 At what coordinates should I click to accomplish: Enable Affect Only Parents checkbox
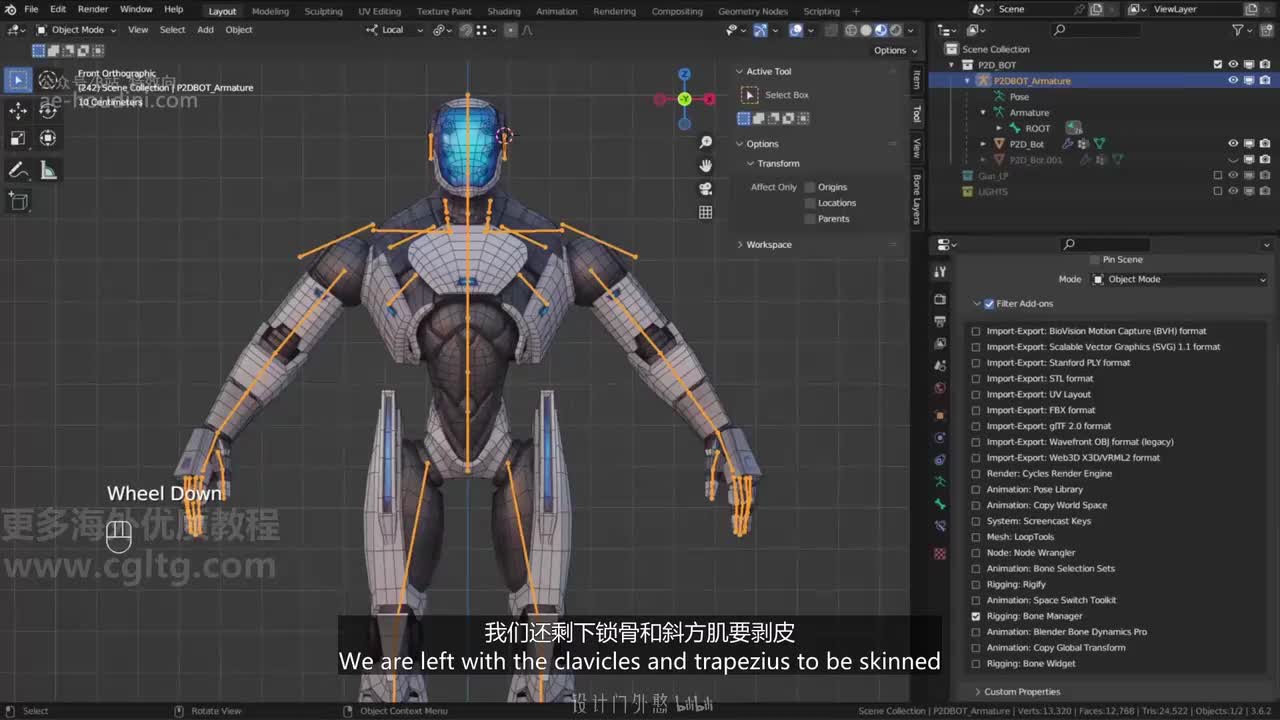[x=810, y=219]
